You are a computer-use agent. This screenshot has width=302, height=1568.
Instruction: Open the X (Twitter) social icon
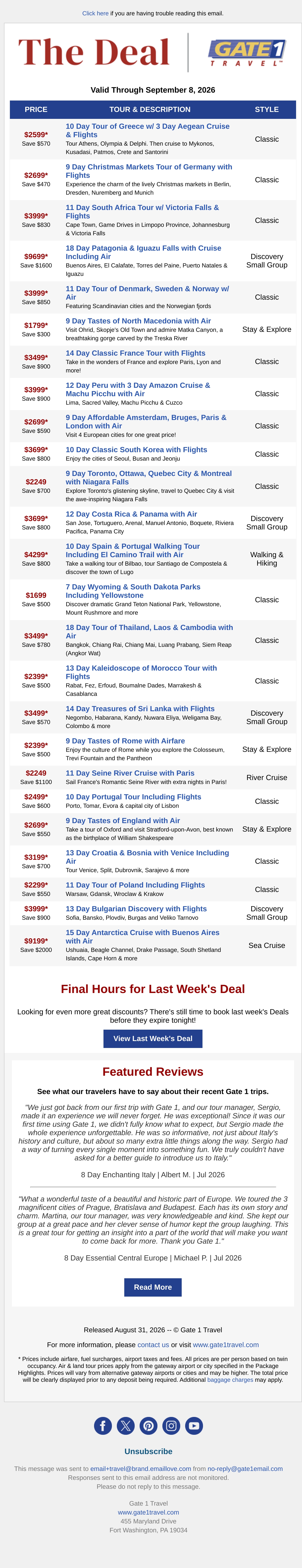[x=126, y=1426]
